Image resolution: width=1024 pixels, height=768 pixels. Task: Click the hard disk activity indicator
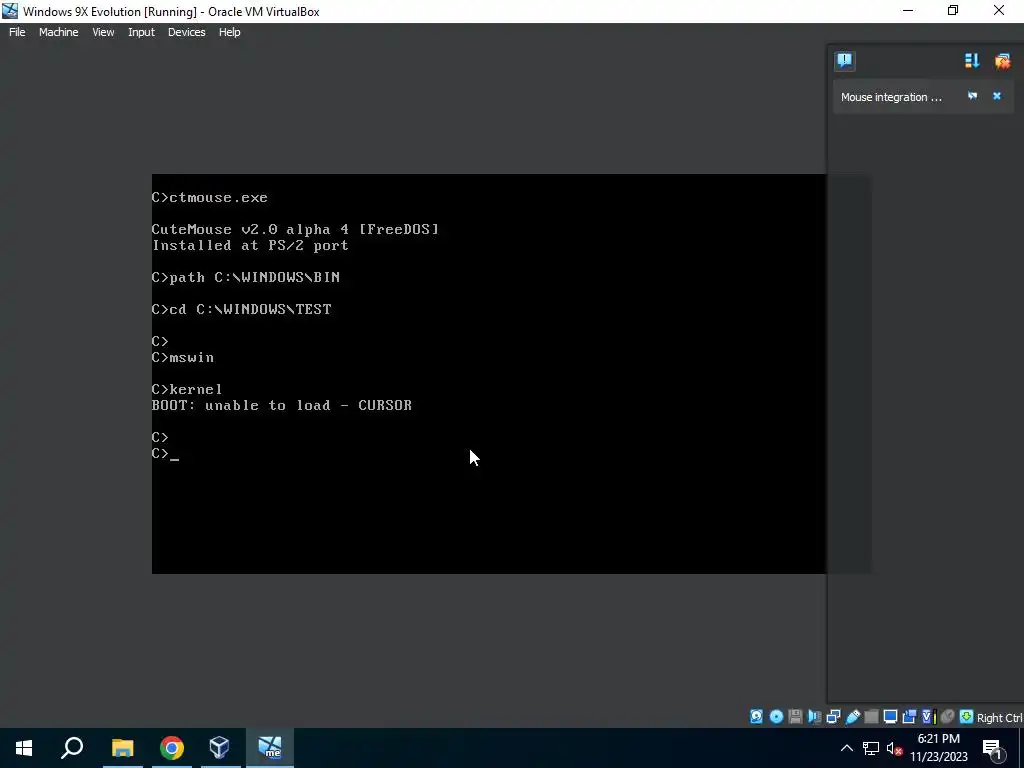(x=756, y=716)
